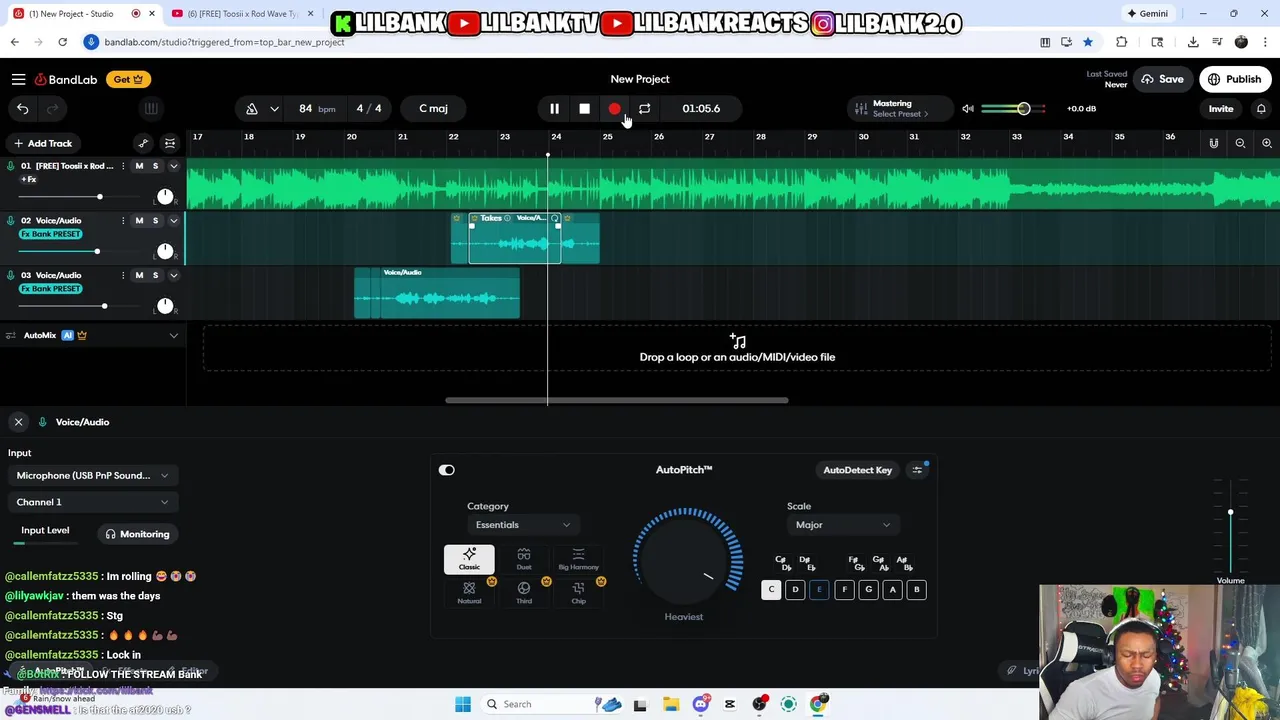Mute track 02 Voice/Audio
Viewport: 1280px width, 720px height.
(x=139, y=220)
